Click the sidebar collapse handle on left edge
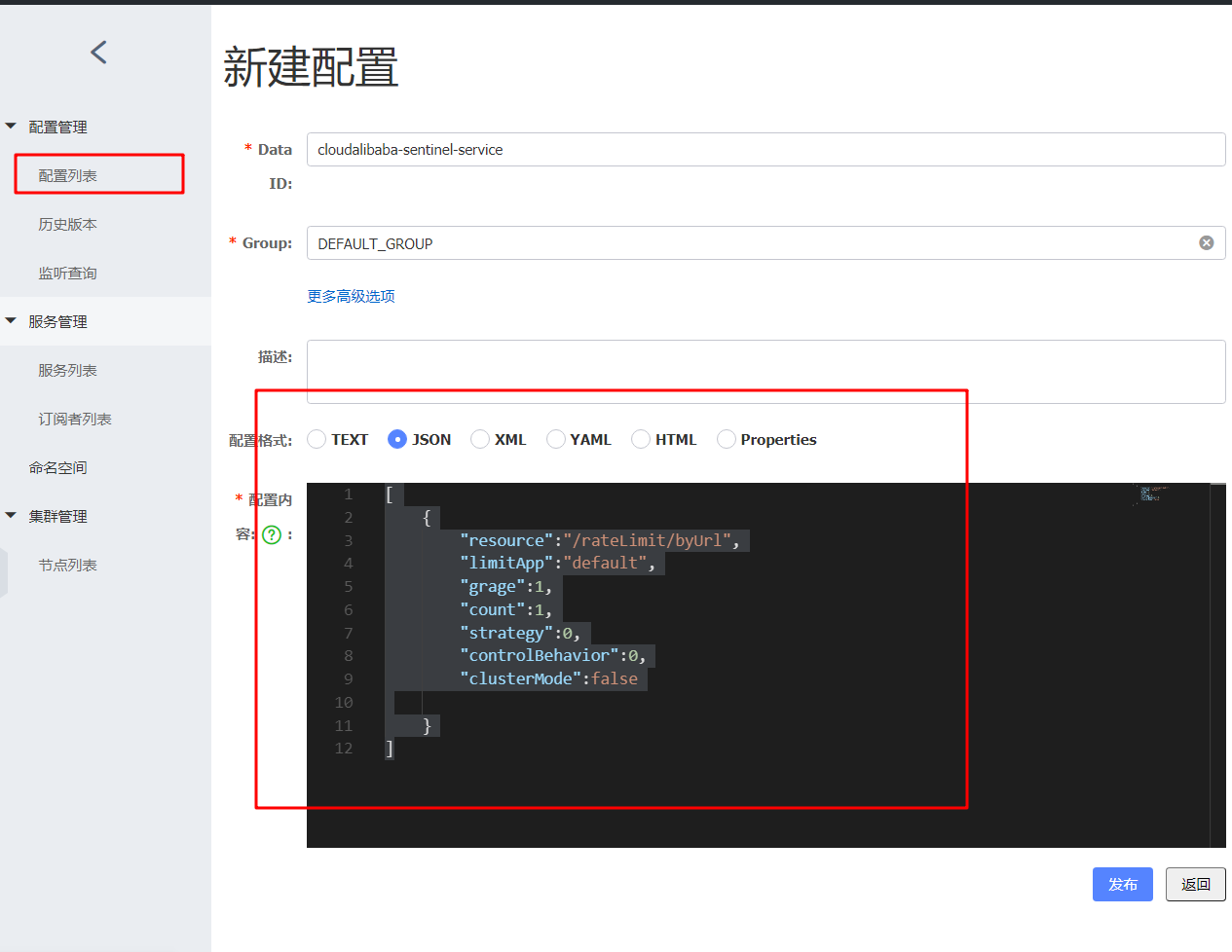The height and width of the screenshot is (952, 1232). [x=4, y=572]
